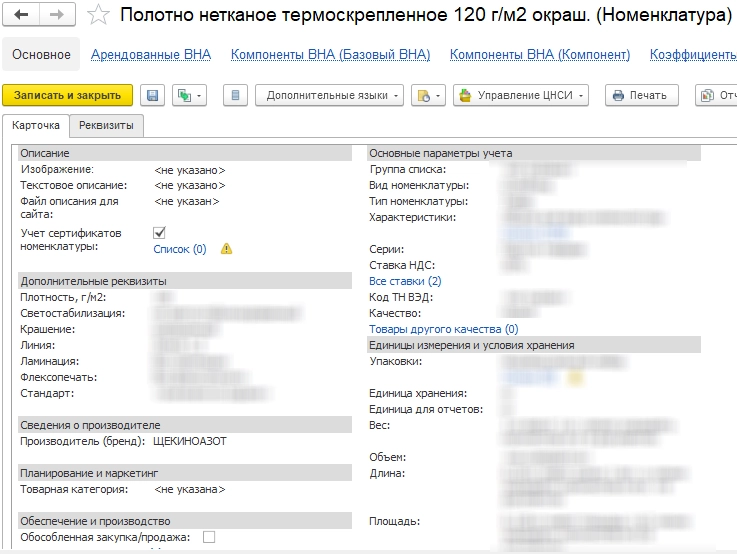Viewport: 737px width, 554px height.
Task: Open the green create-based-on icon menu
Action: pyautogui.click(x=188, y=95)
